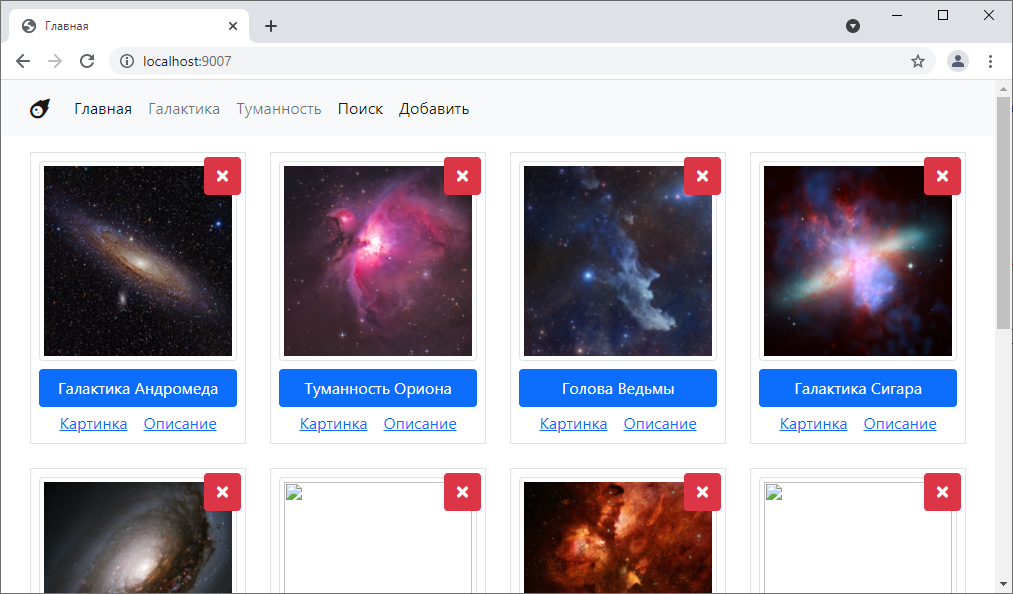Delete the Голова Ведьмы card
The width and height of the screenshot is (1013, 594).
pos(702,176)
